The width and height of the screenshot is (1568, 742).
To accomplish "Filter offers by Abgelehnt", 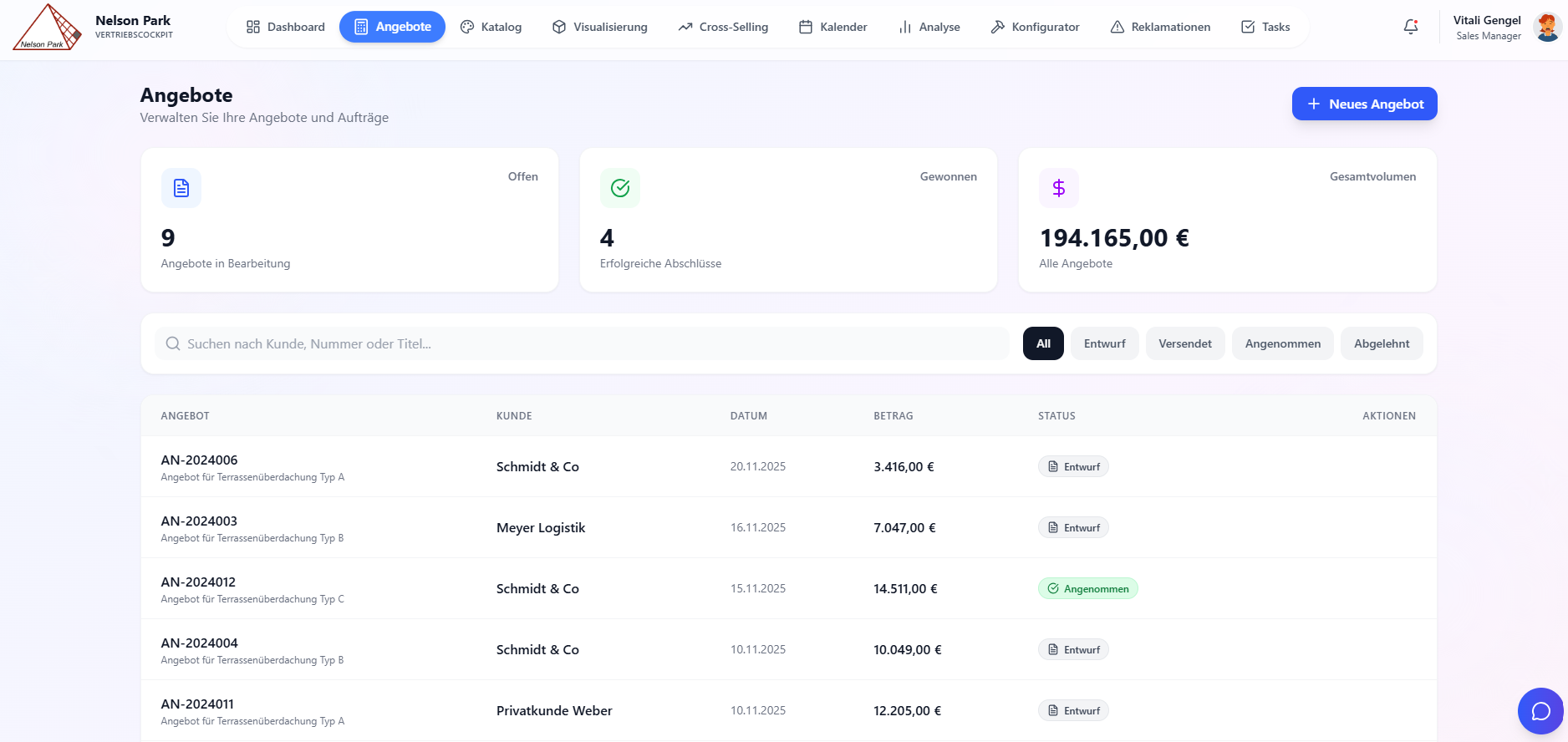I will coord(1382,343).
